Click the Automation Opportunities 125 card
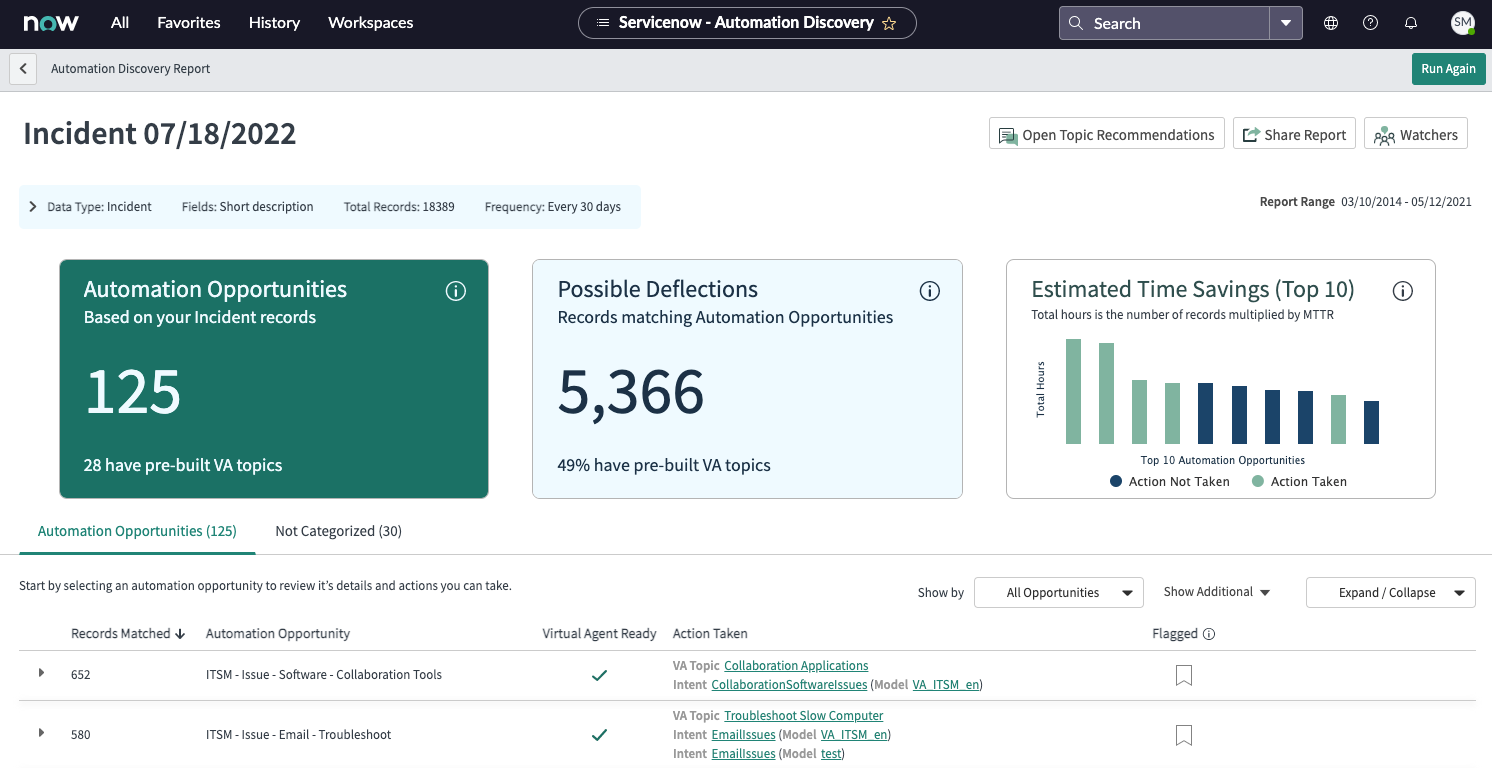This screenshot has width=1492, height=768. point(274,379)
